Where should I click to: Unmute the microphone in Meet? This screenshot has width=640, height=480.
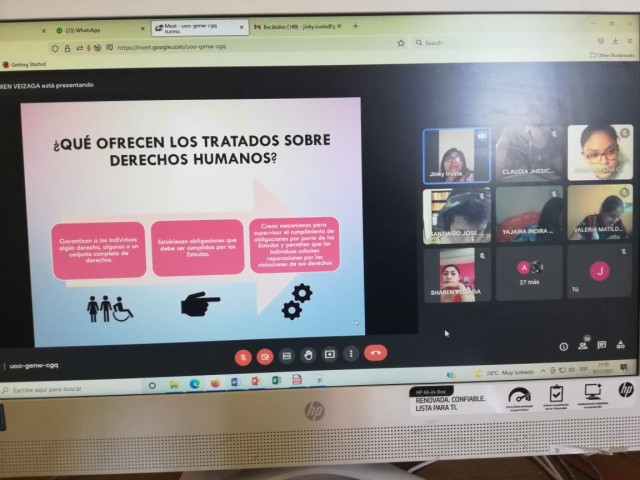243,358
